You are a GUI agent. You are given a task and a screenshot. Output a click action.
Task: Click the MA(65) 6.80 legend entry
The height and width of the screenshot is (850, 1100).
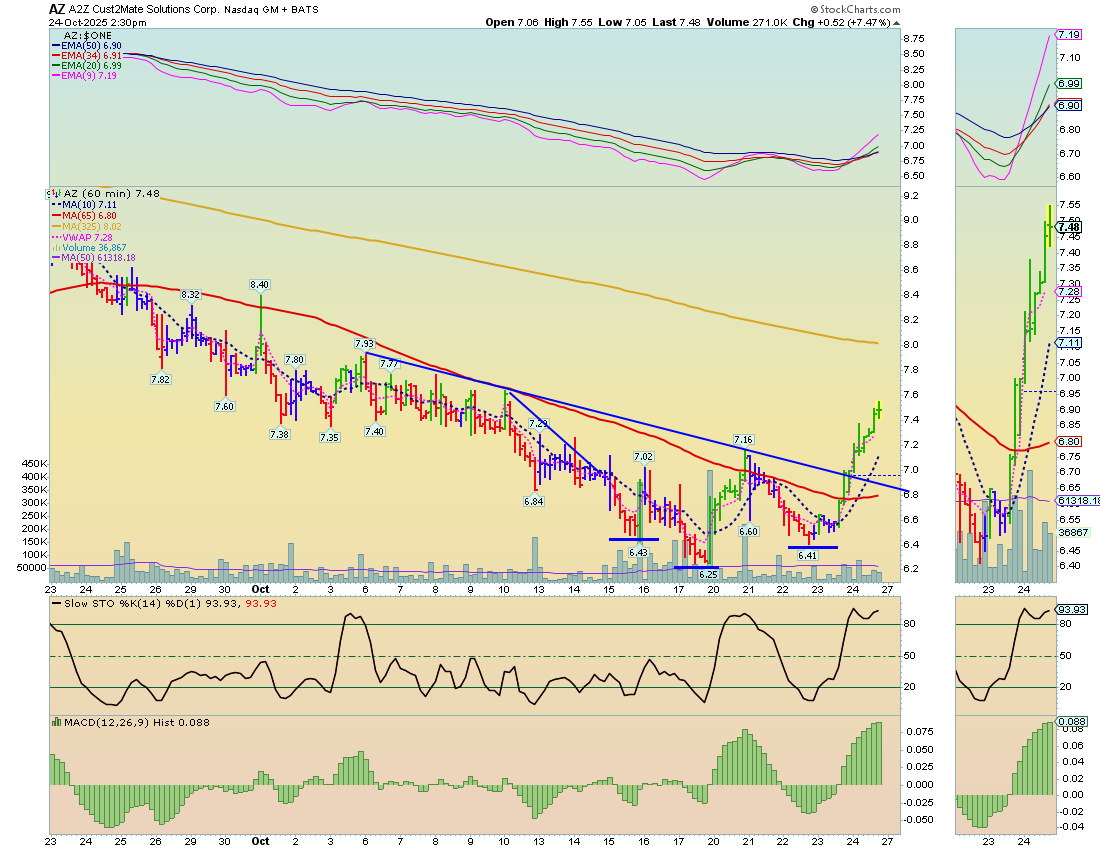tap(89, 215)
